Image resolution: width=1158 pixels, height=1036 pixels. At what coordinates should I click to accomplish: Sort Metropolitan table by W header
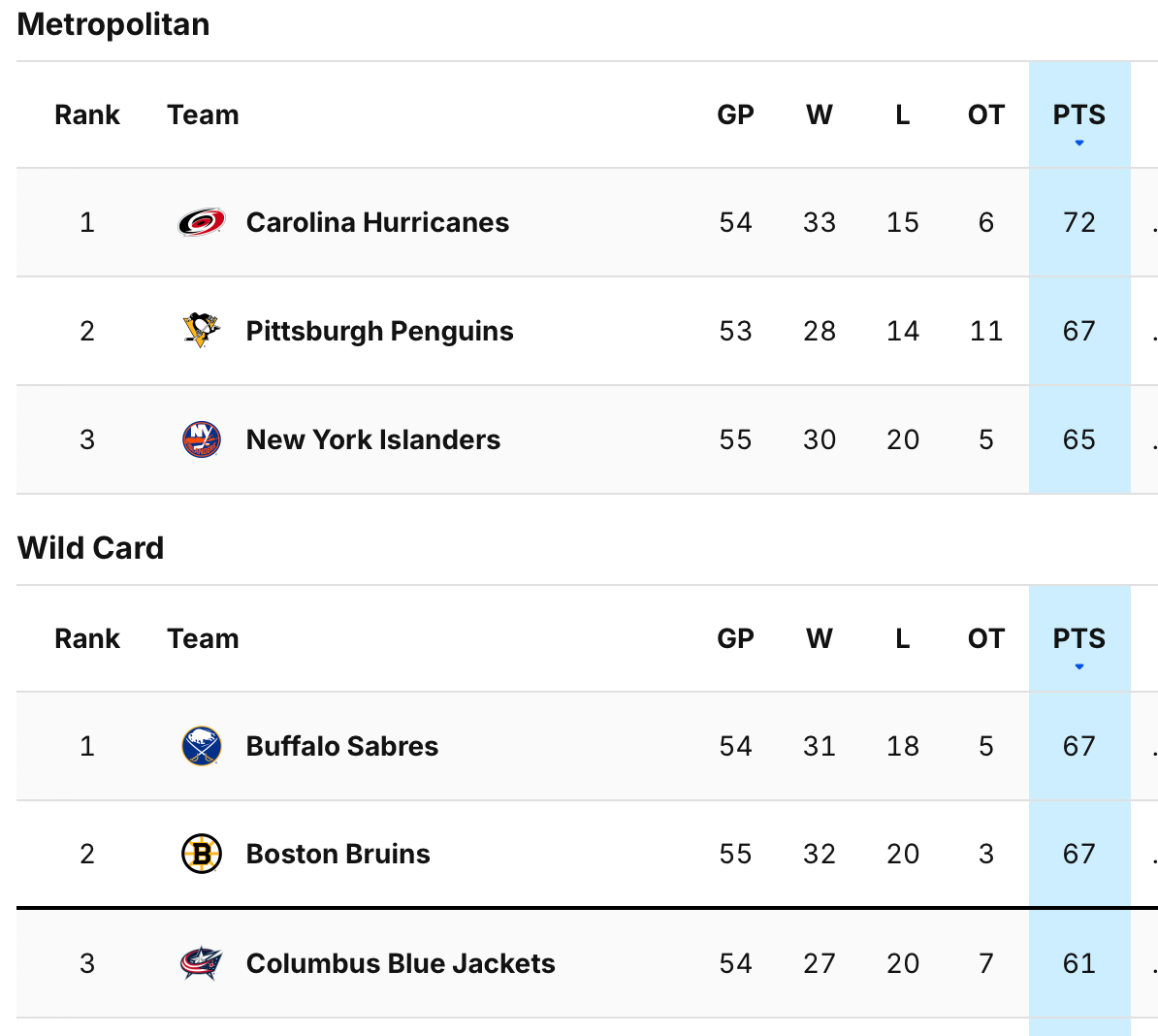tap(819, 114)
